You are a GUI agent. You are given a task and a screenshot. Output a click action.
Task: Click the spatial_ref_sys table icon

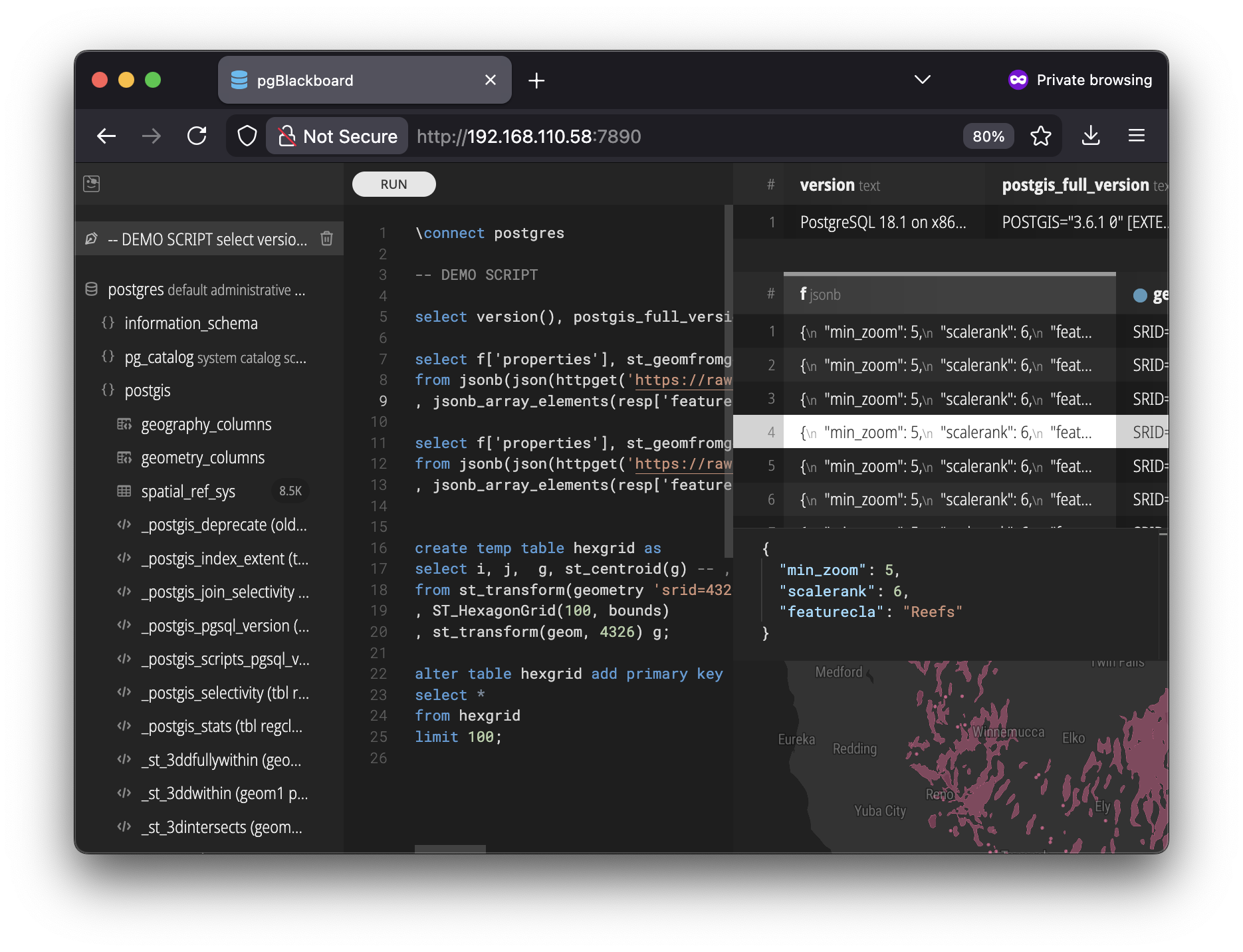click(124, 491)
